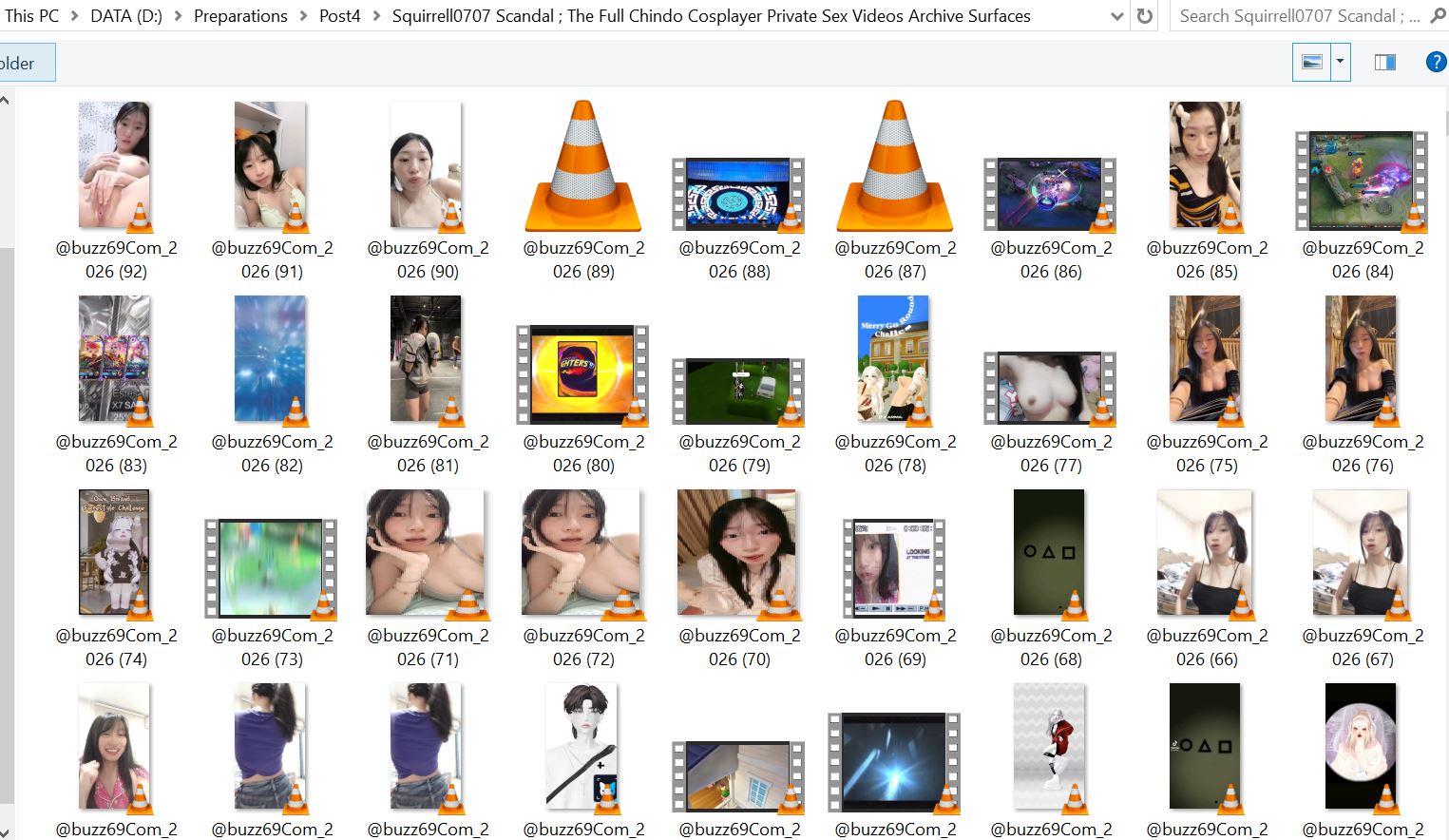Expand the view layout dropdown arrow
1449x840 pixels.
(1338, 62)
